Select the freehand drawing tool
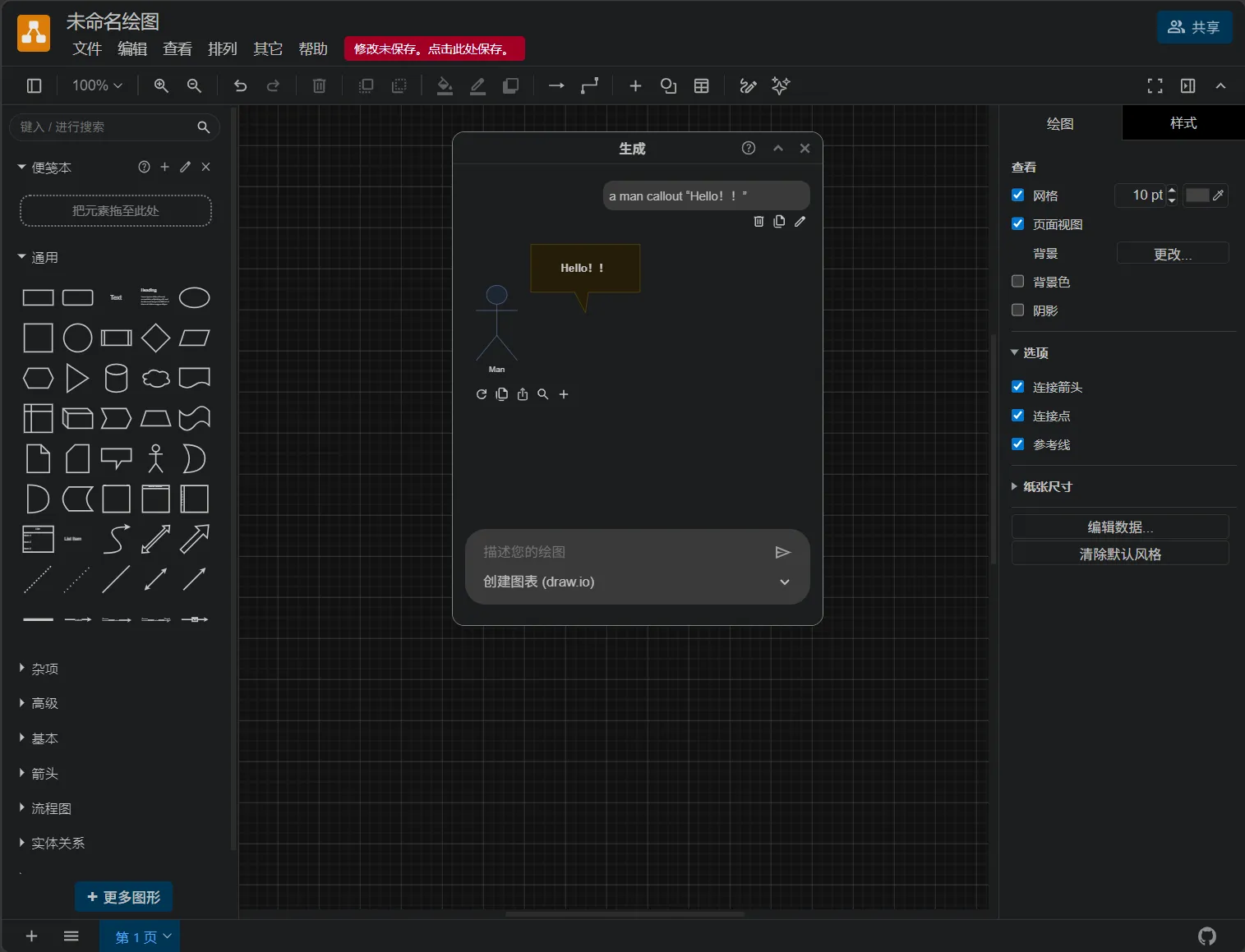This screenshot has width=1245, height=952. [x=748, y=85]
